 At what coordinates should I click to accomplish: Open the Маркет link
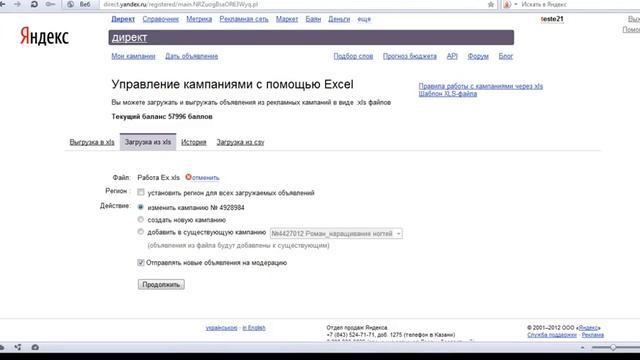tap(287, 19)
